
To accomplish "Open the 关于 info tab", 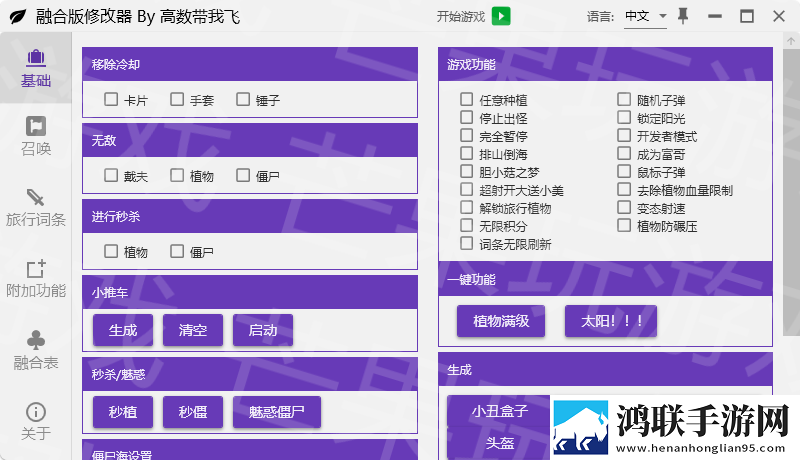I will (x=36, y=422).
